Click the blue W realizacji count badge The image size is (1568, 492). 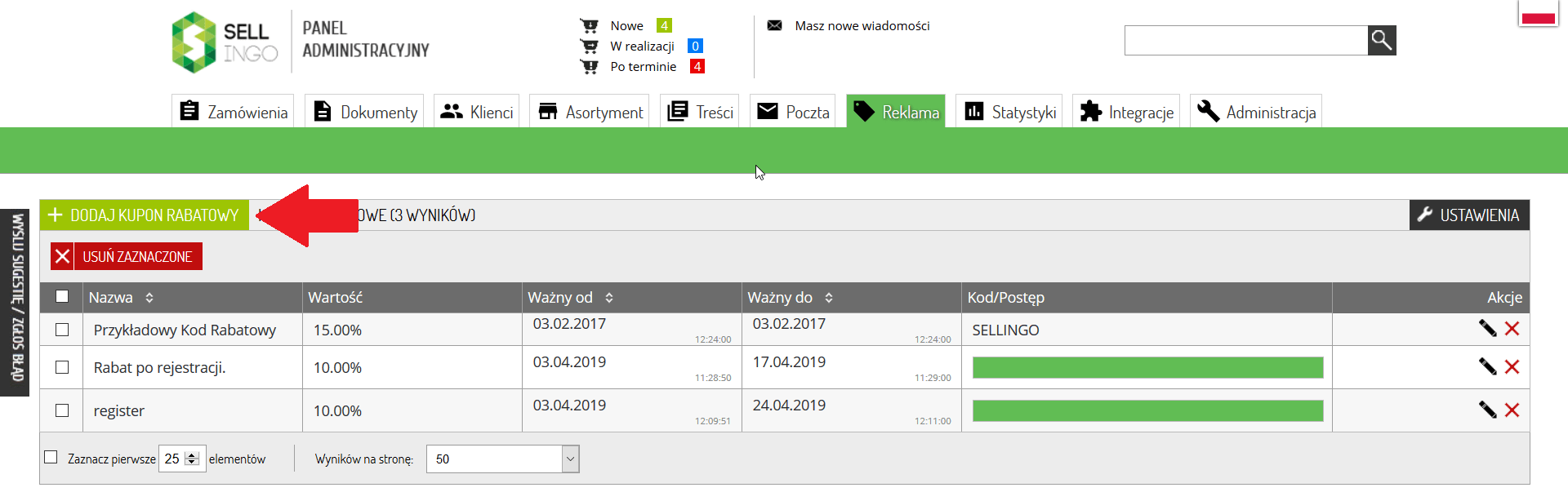click(695, 47)
